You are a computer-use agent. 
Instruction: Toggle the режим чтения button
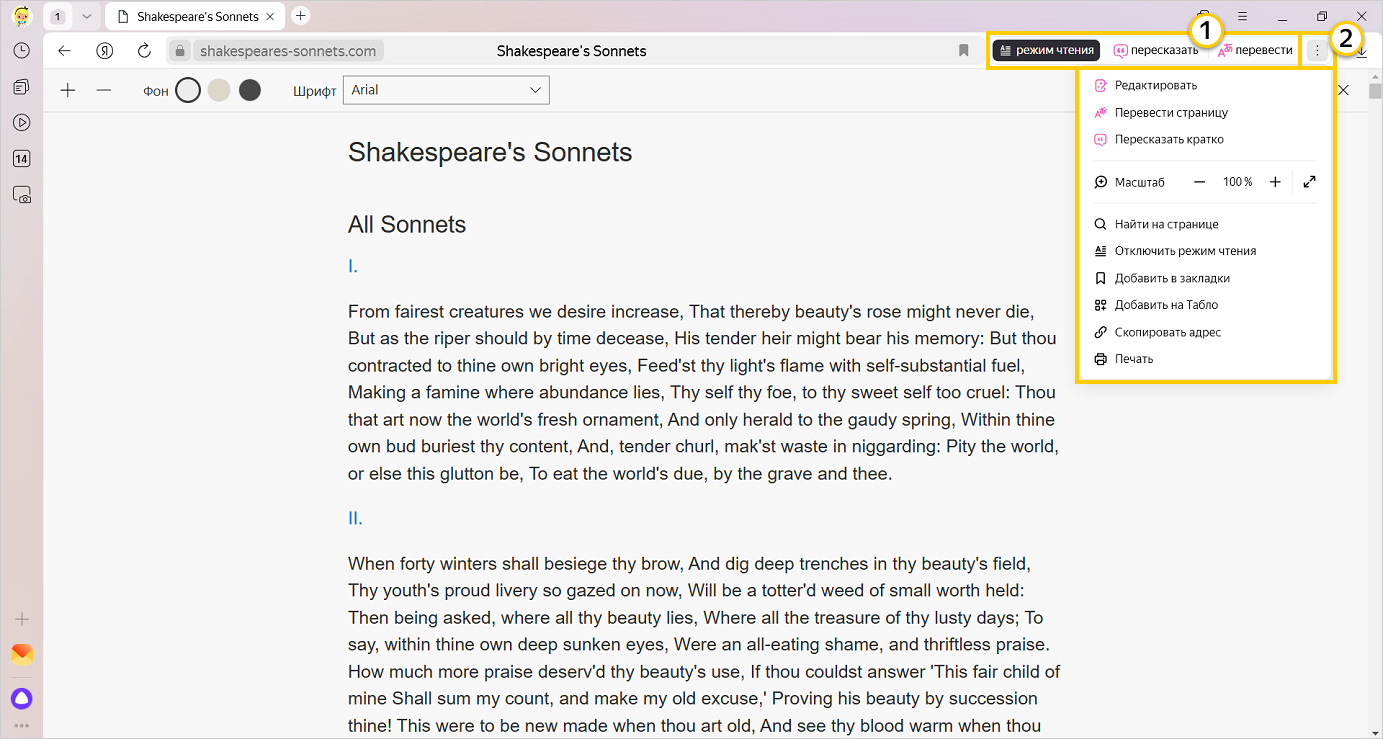tap(1046, 50)
